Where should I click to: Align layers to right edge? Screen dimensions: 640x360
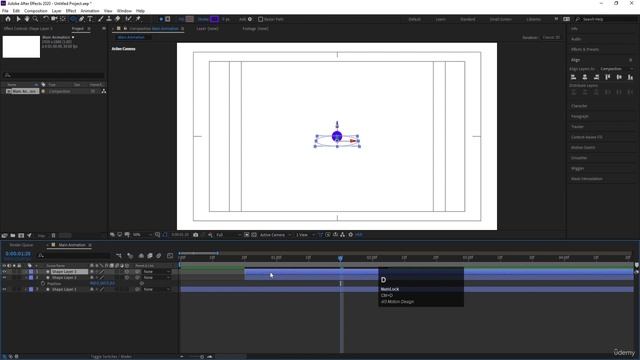(x=596, y=77)
